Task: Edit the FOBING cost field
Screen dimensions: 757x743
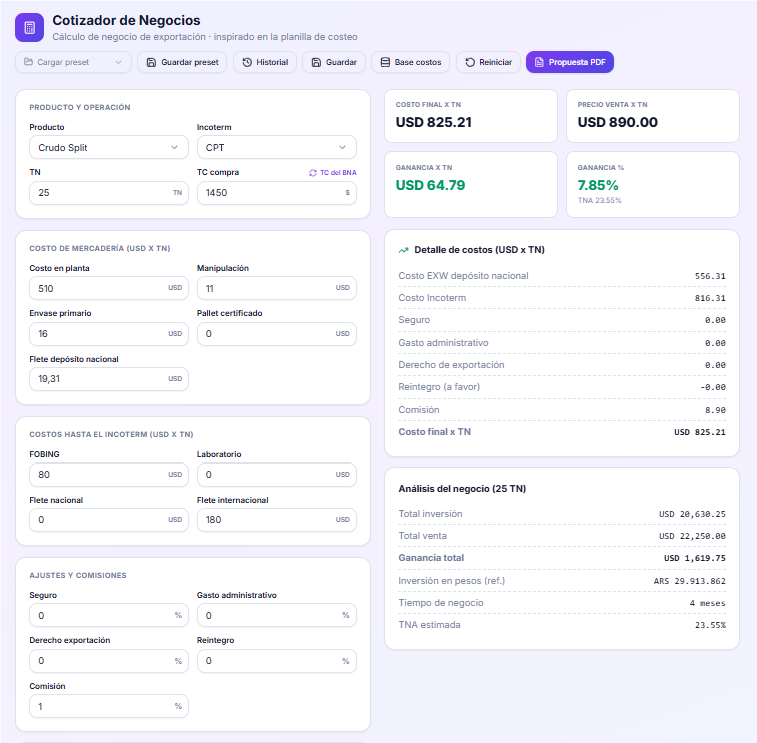Action: tap(109, 475)
